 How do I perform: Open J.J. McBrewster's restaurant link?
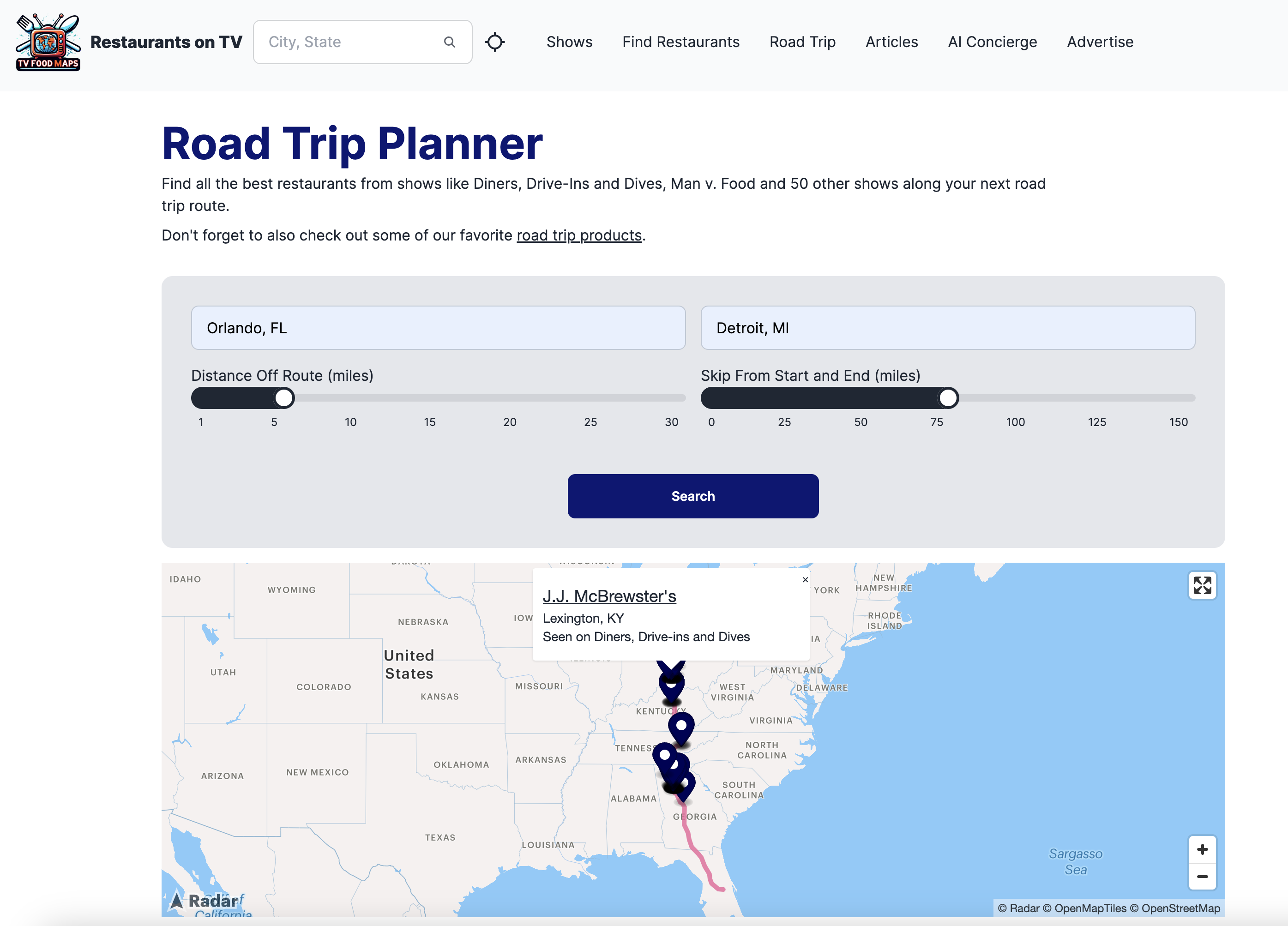[x=609, y=596]
